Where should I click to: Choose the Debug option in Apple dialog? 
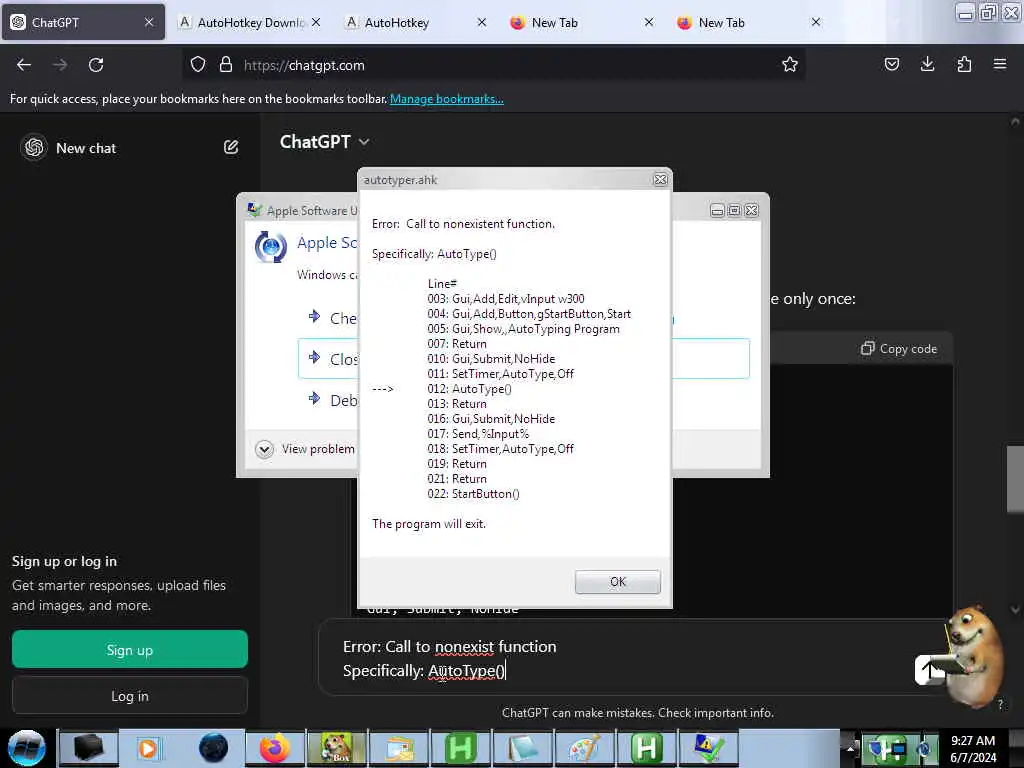click(x=332, y=400)
